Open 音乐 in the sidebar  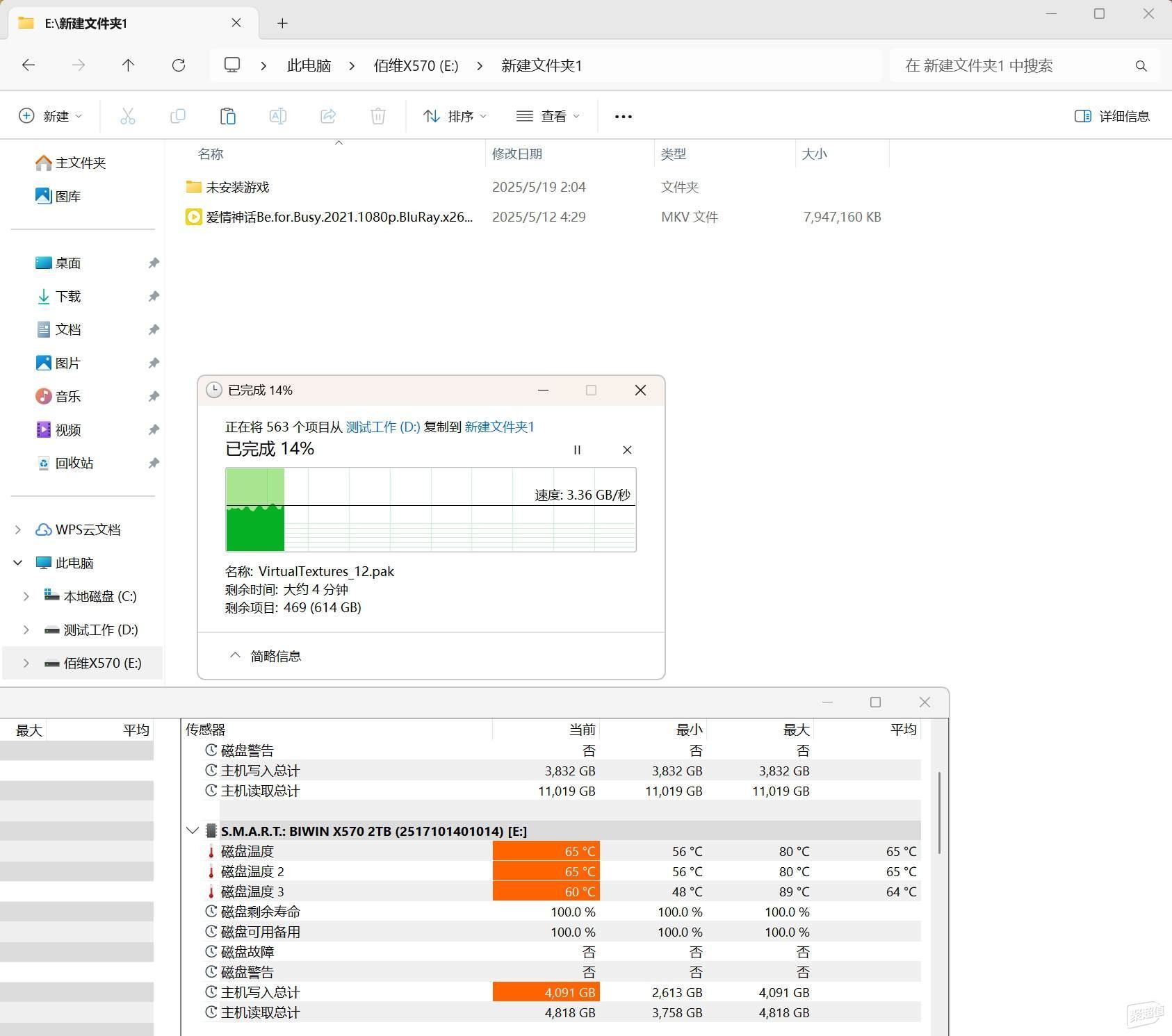click(x=58, y=396)
